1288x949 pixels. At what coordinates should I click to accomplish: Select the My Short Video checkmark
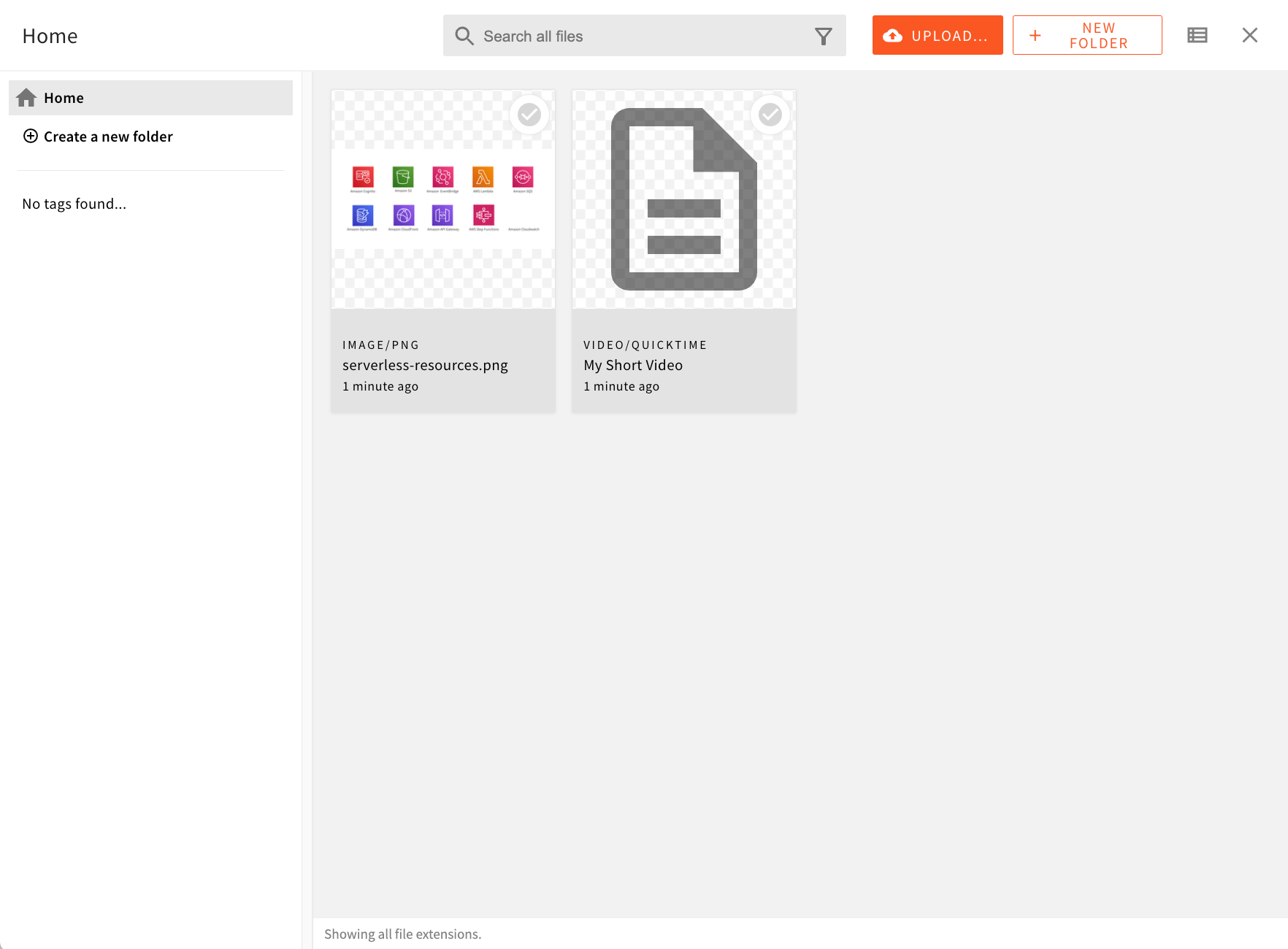(770, 114)
